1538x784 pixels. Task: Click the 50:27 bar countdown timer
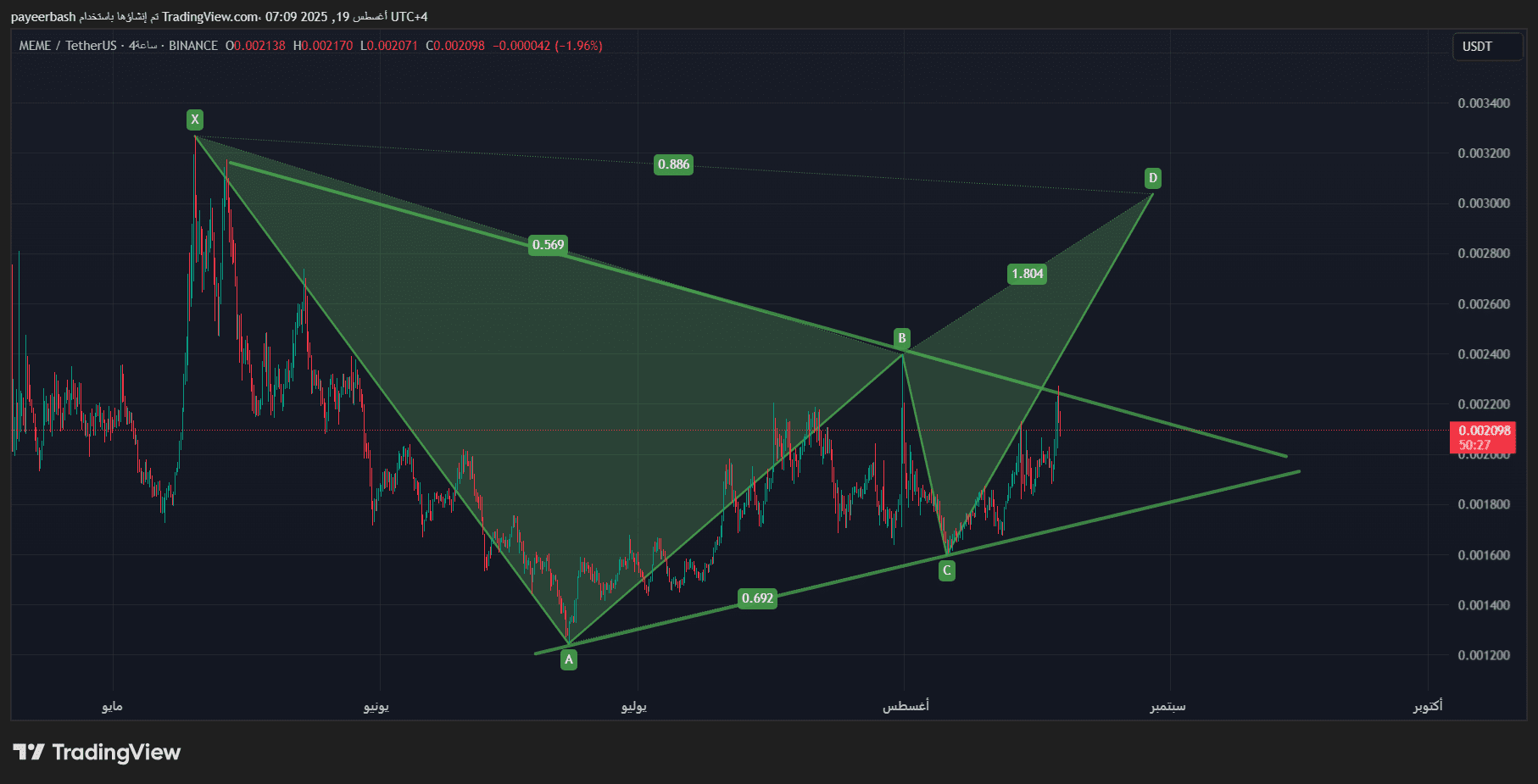[x=1474, y=445]
